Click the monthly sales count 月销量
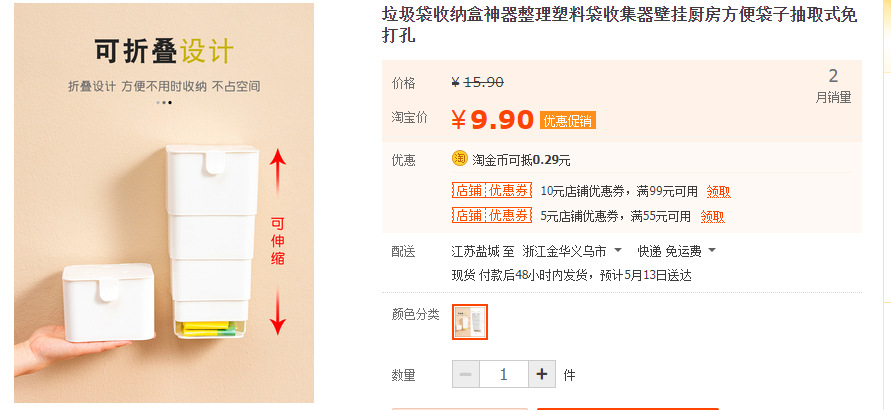Image resolution: width=891 pixels, height=410 pixels. pyautogui.click(x=833, y=86)
